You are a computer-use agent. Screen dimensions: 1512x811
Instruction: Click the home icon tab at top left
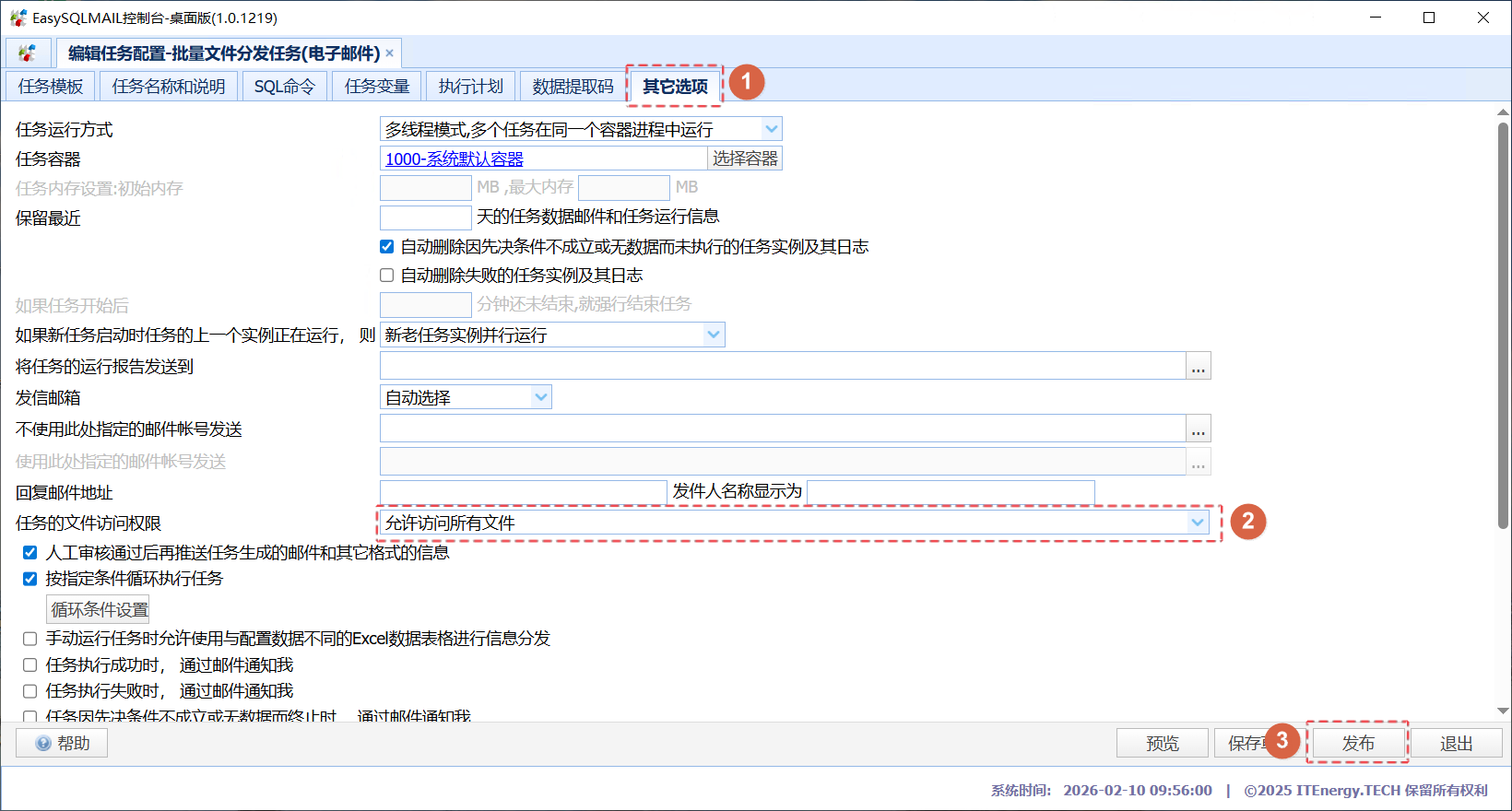(28, 53)
